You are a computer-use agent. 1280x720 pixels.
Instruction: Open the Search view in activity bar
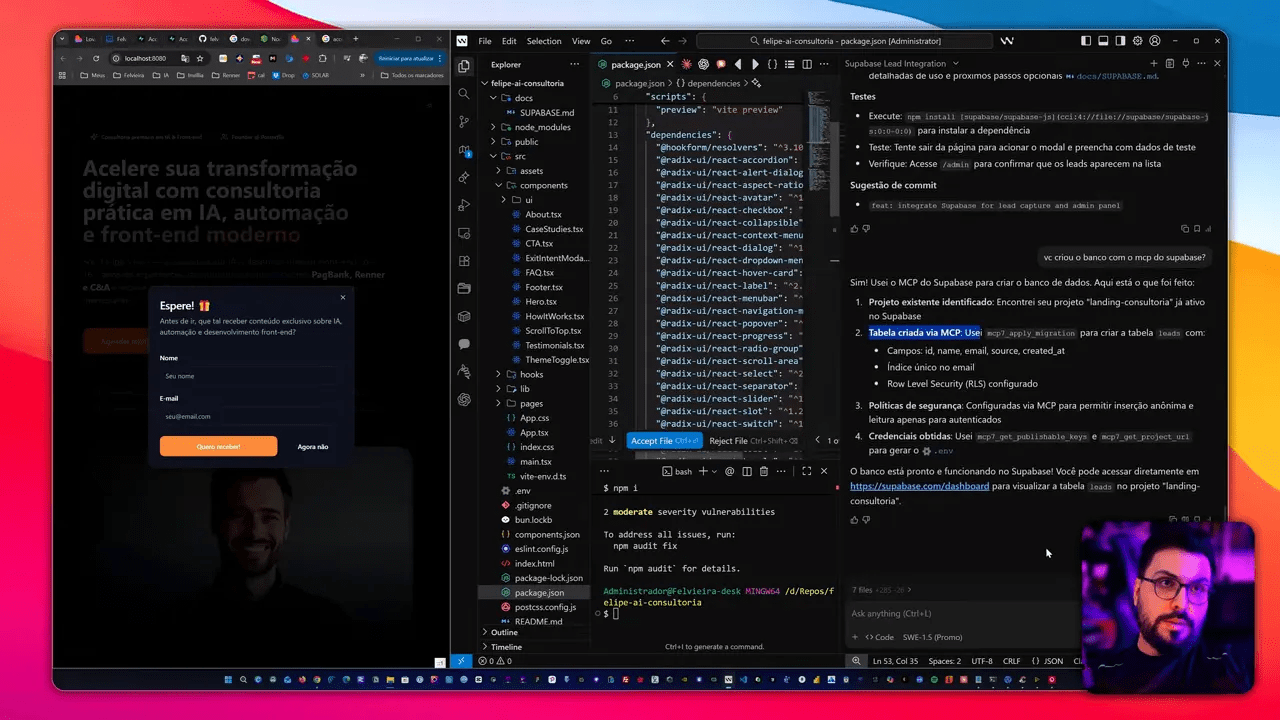point(464,93)
